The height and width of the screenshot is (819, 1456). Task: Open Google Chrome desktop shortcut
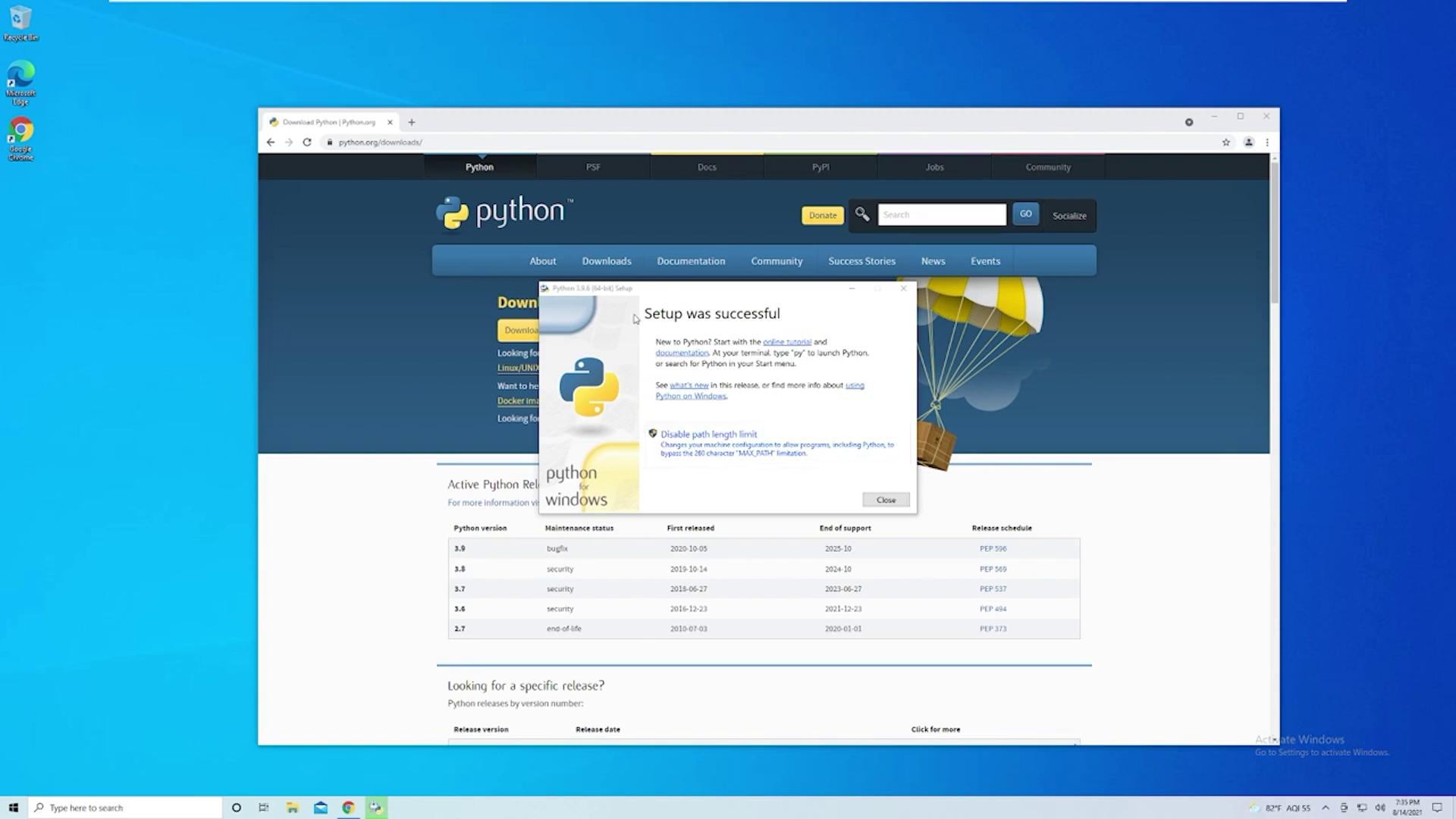click(x=20, y=138)
